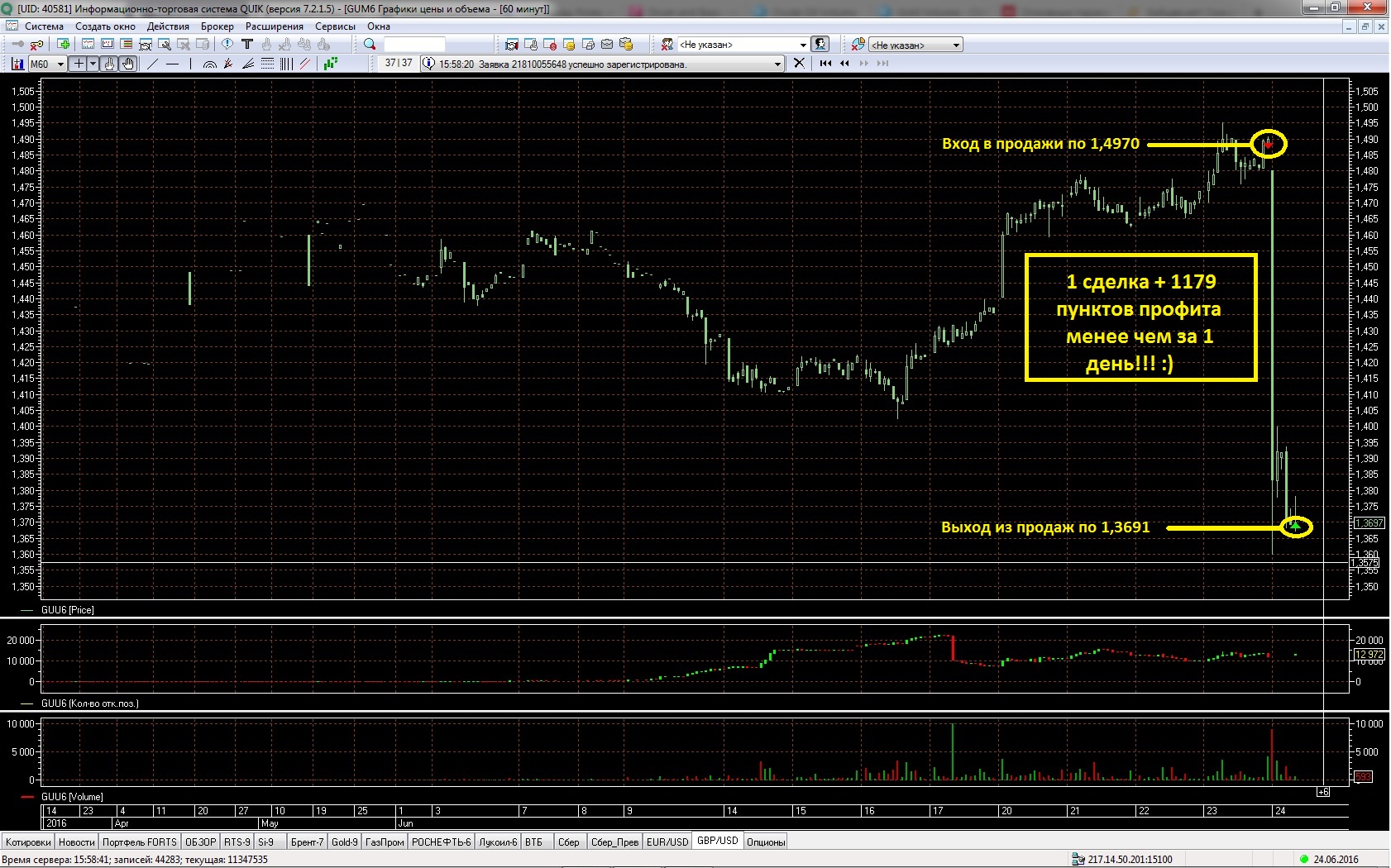Expand crosshair options dropdown arrow
This screenshot has height=868, width=1391.
[93, 64]
